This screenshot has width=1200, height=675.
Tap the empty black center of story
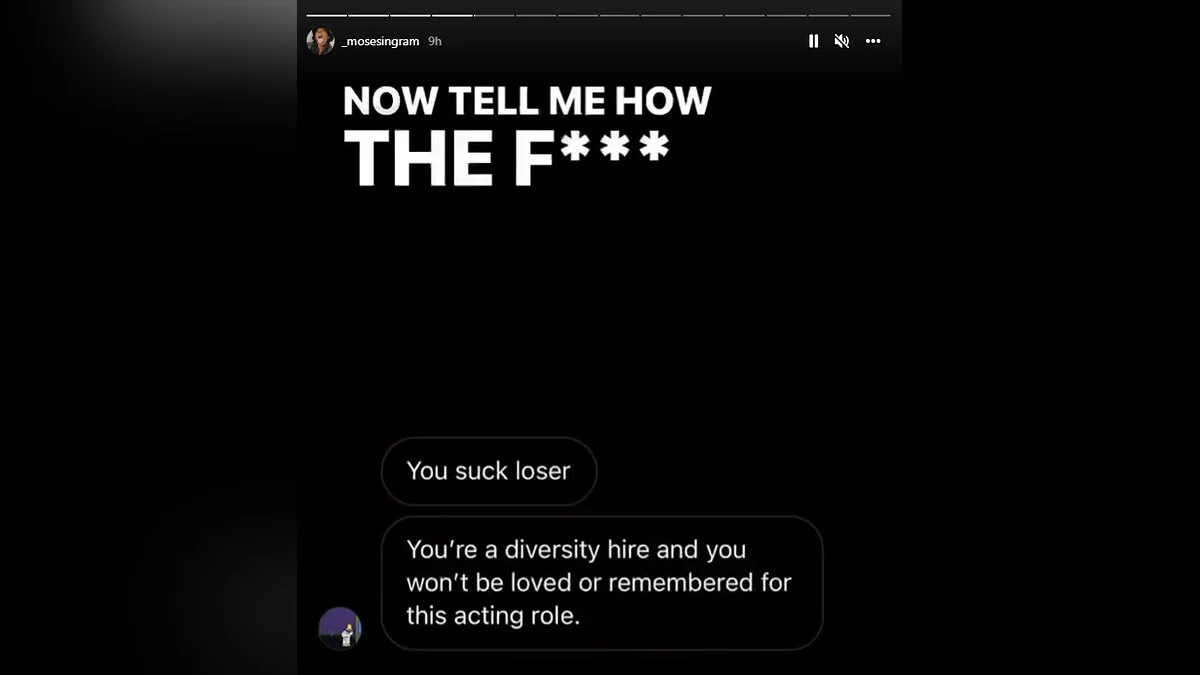[599, 310]
